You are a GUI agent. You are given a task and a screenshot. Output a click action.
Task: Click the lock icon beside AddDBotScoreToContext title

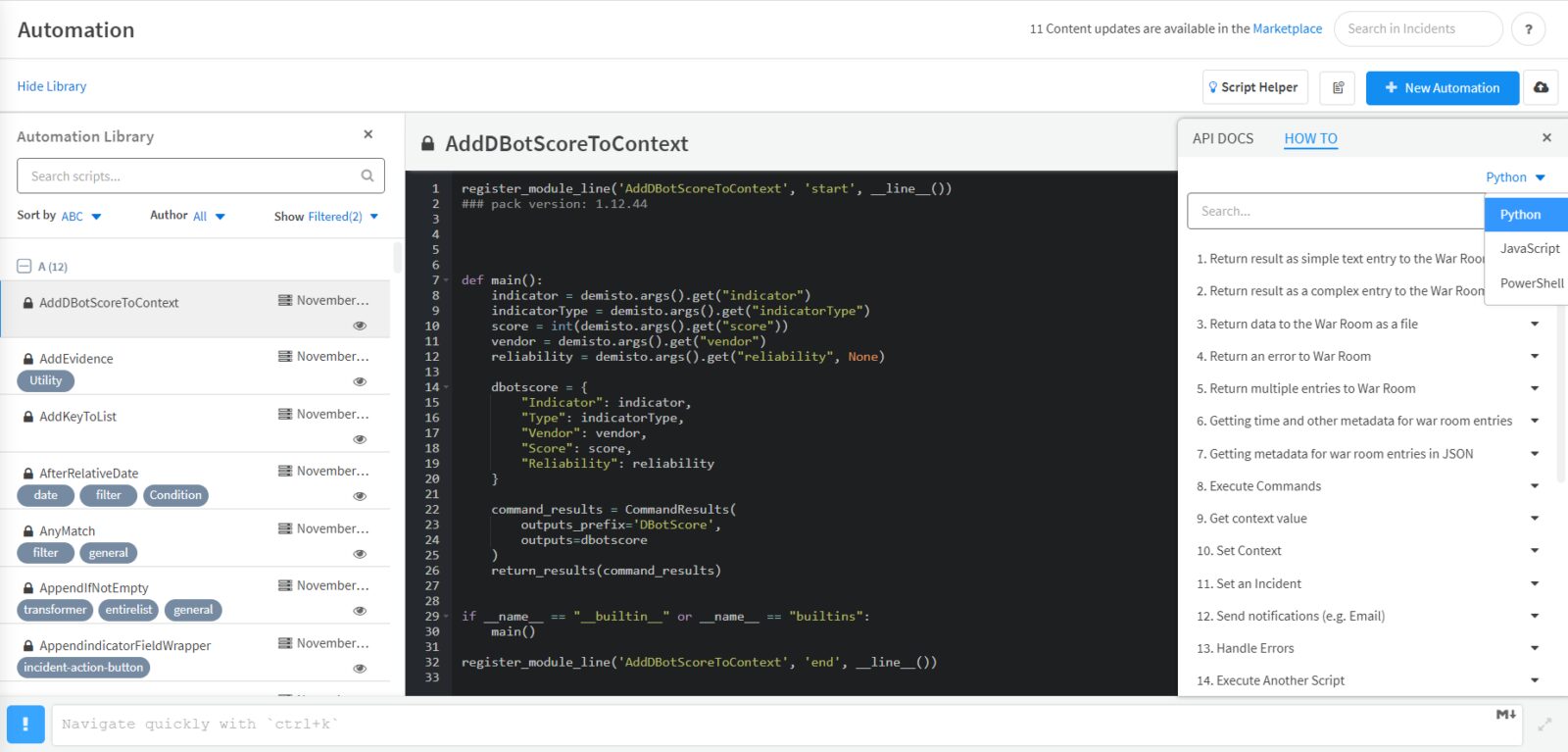coord(427,144)
